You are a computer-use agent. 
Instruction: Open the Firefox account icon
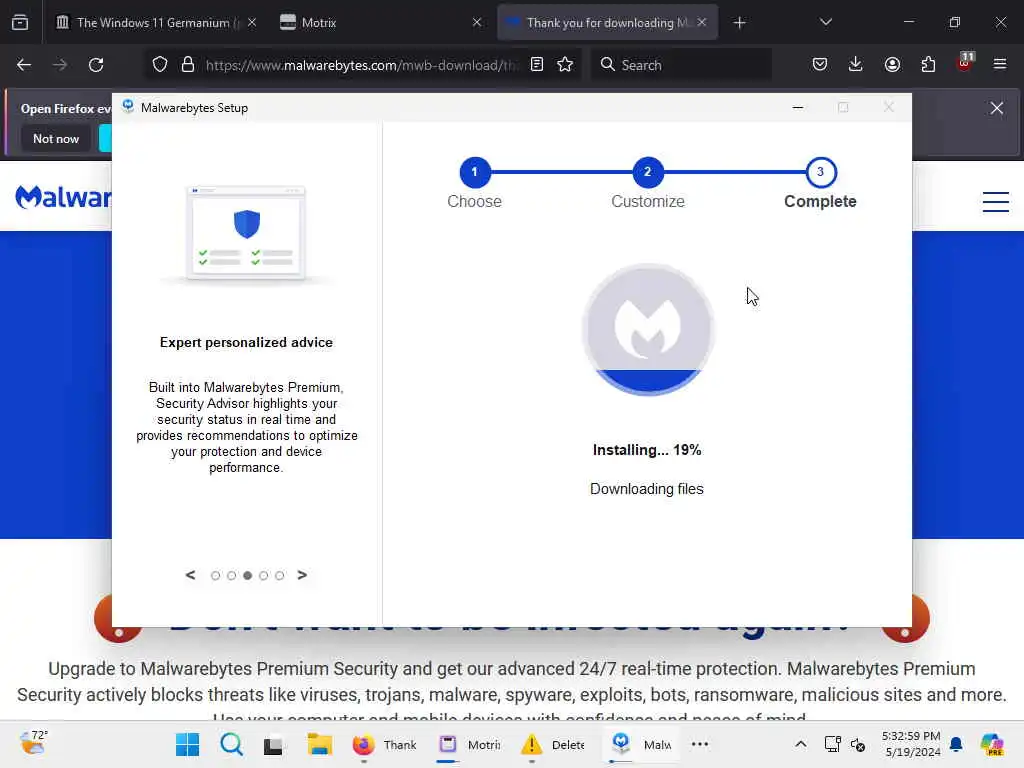point(892,65)
